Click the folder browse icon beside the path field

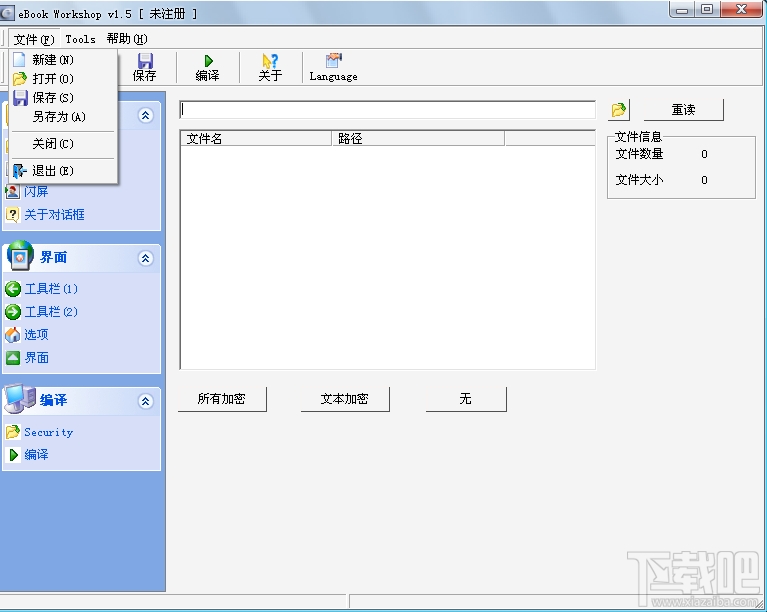point(619,110)
